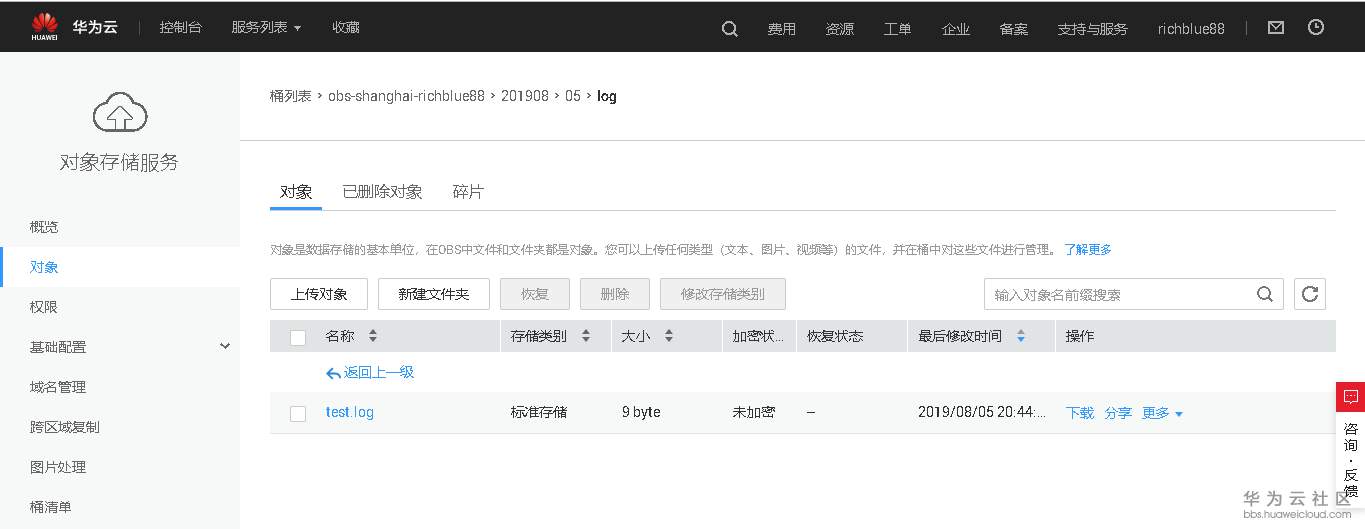1365x529 pixels.
Task: Click the 9 byte size value
Action: pos(641,412)
